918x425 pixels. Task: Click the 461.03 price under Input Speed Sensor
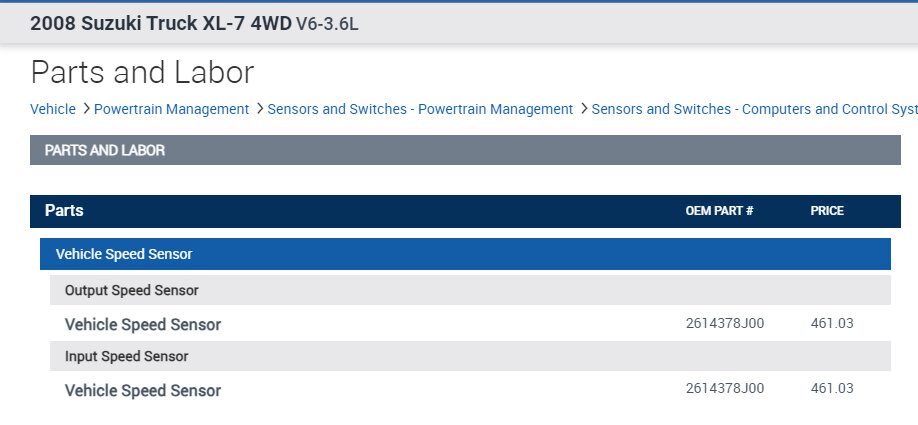pyautogui.click(x=832, y=388)
